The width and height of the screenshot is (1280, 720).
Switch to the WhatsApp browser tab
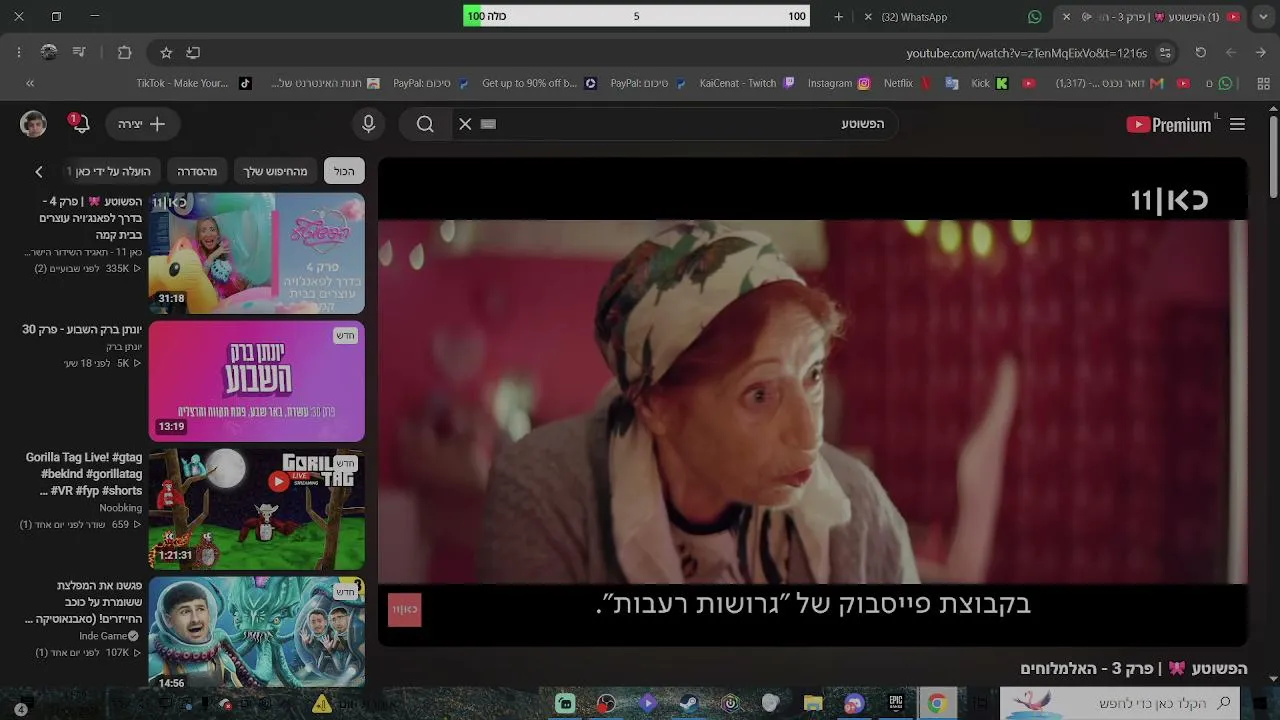[x=950, y=17]
